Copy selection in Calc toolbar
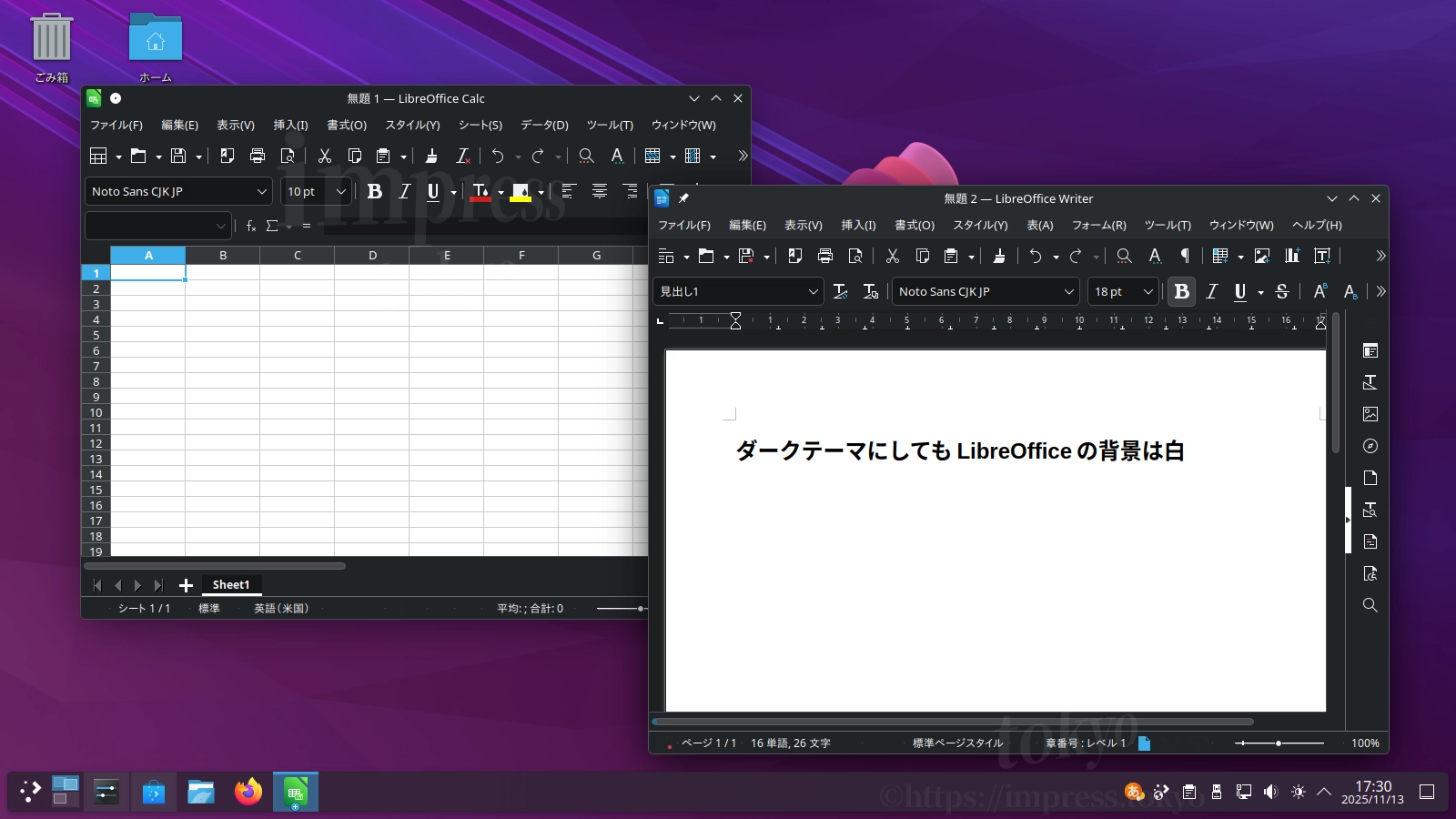Image resolution: width=1456 pixels, height=819 pixels. (355, 156)
